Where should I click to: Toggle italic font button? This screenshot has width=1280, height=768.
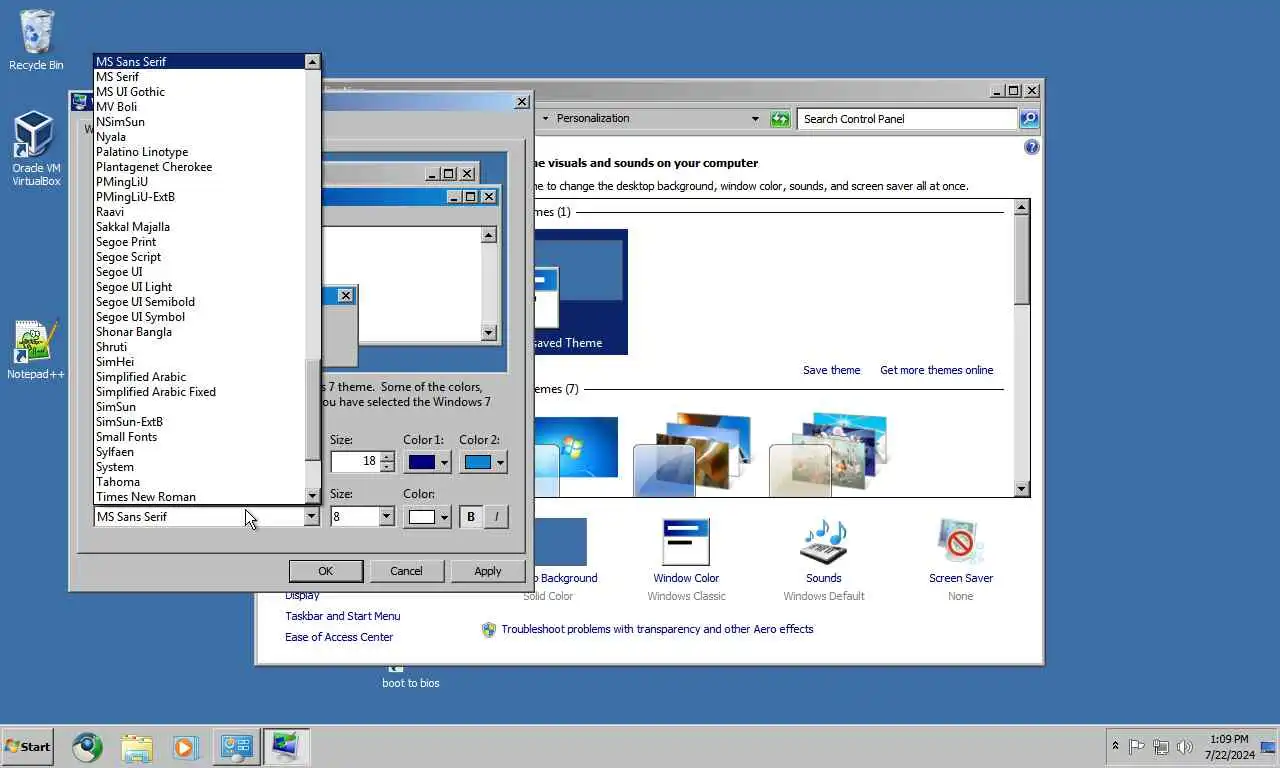[x=496, y=517]
